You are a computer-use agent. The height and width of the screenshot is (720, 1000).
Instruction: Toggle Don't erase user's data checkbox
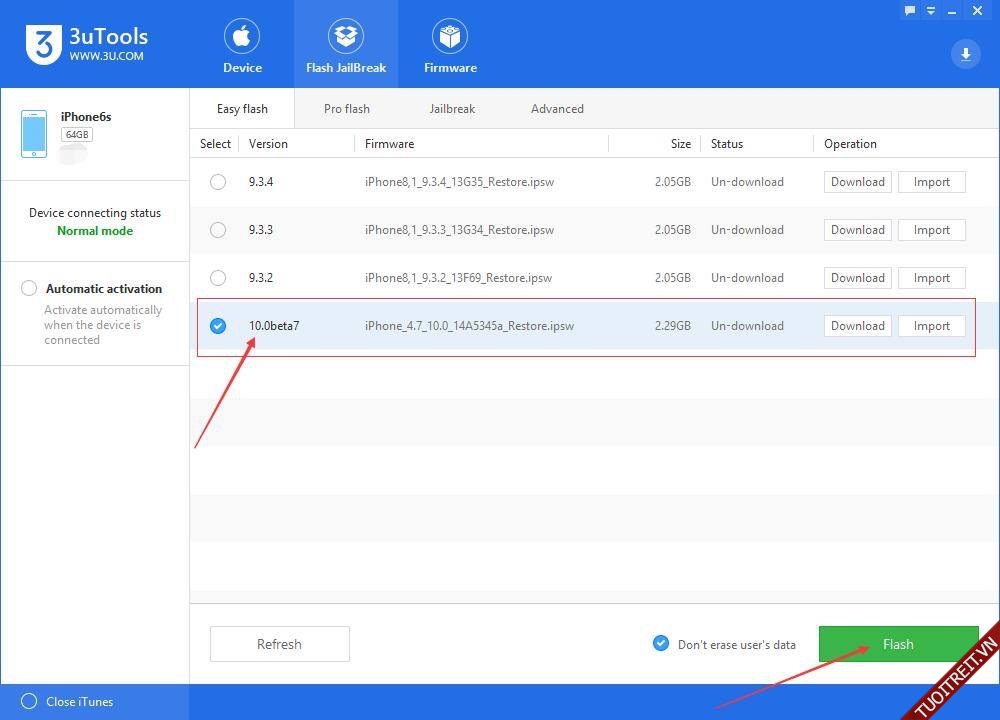coord(661,644)
